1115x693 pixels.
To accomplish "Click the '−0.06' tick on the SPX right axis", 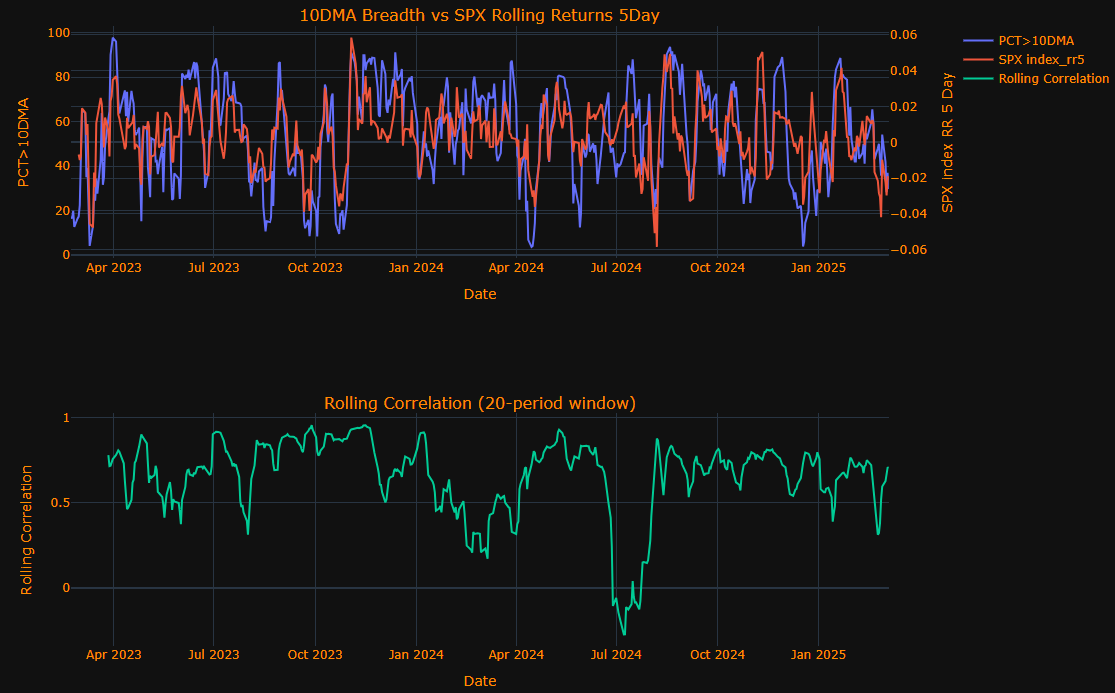I will [x=909, y=249].
